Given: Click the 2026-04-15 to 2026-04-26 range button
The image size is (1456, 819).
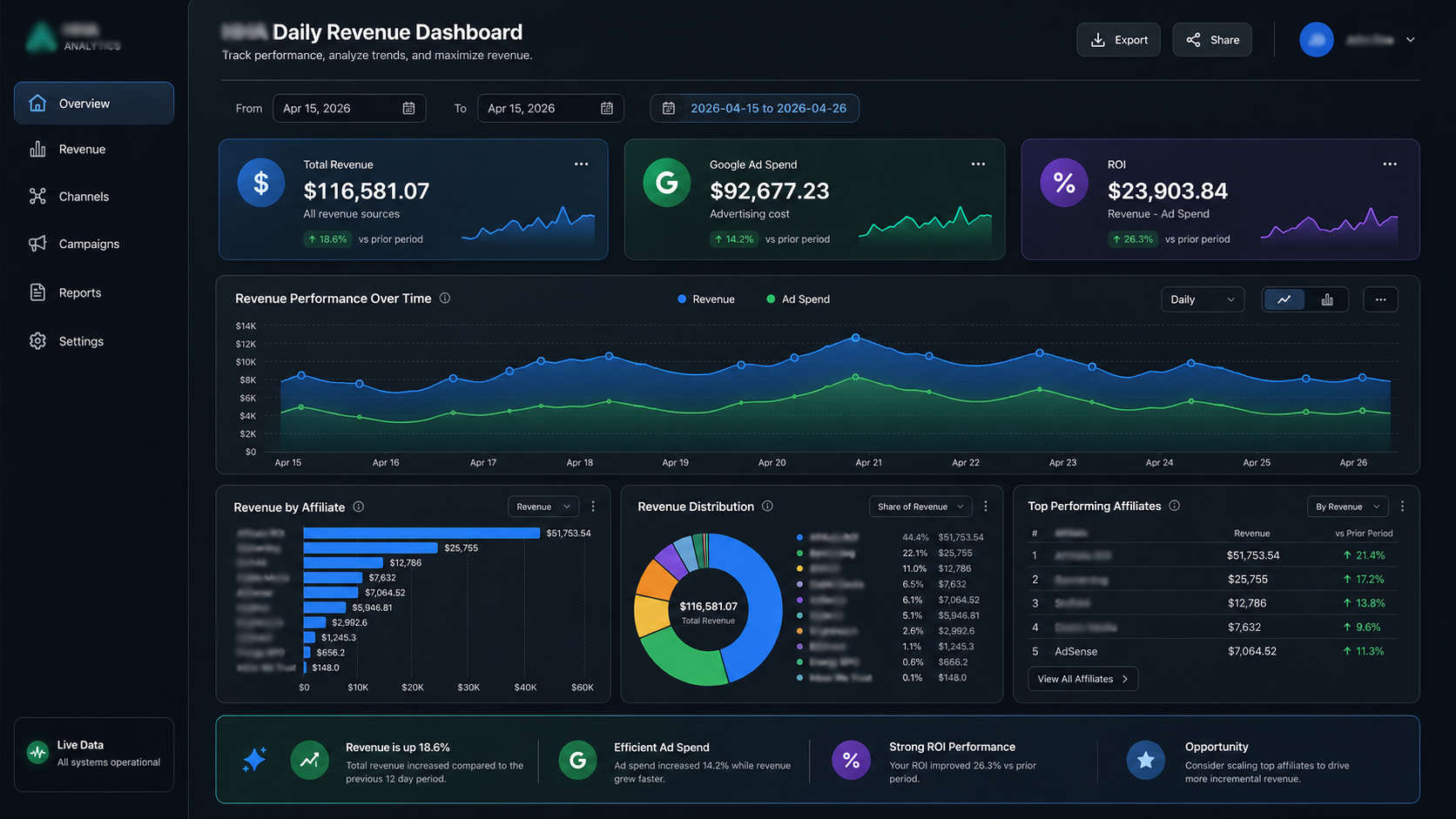Looking at the screenshot, I should (x=755, y=108).
